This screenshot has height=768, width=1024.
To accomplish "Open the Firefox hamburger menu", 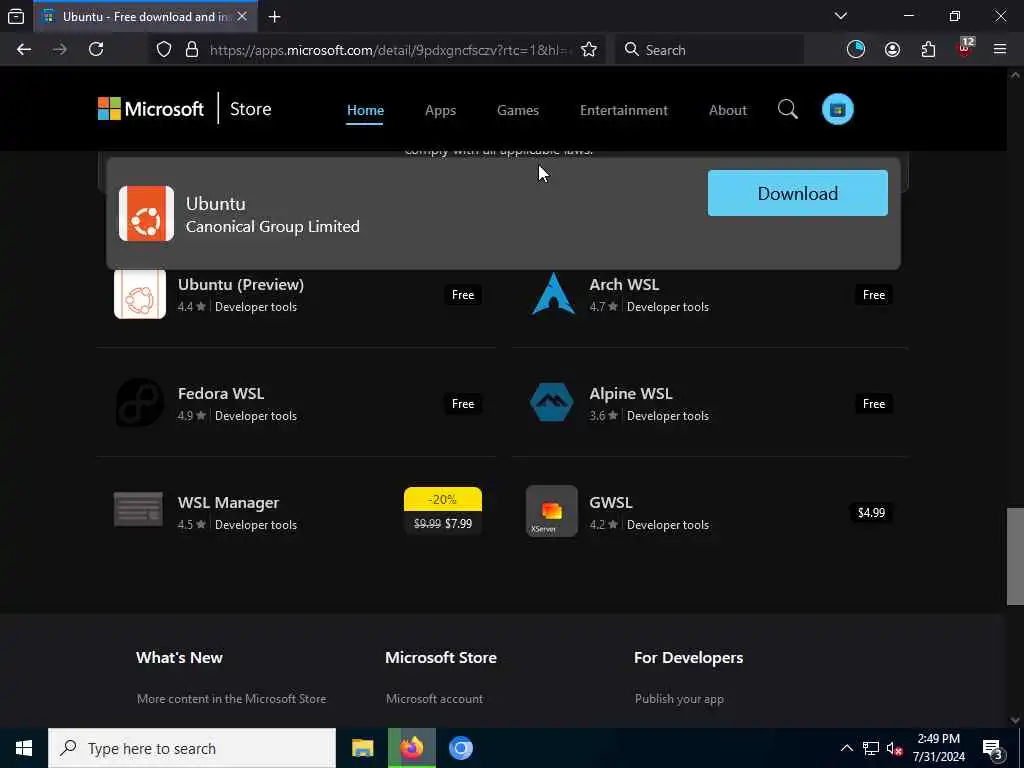I will (1000, 50).
